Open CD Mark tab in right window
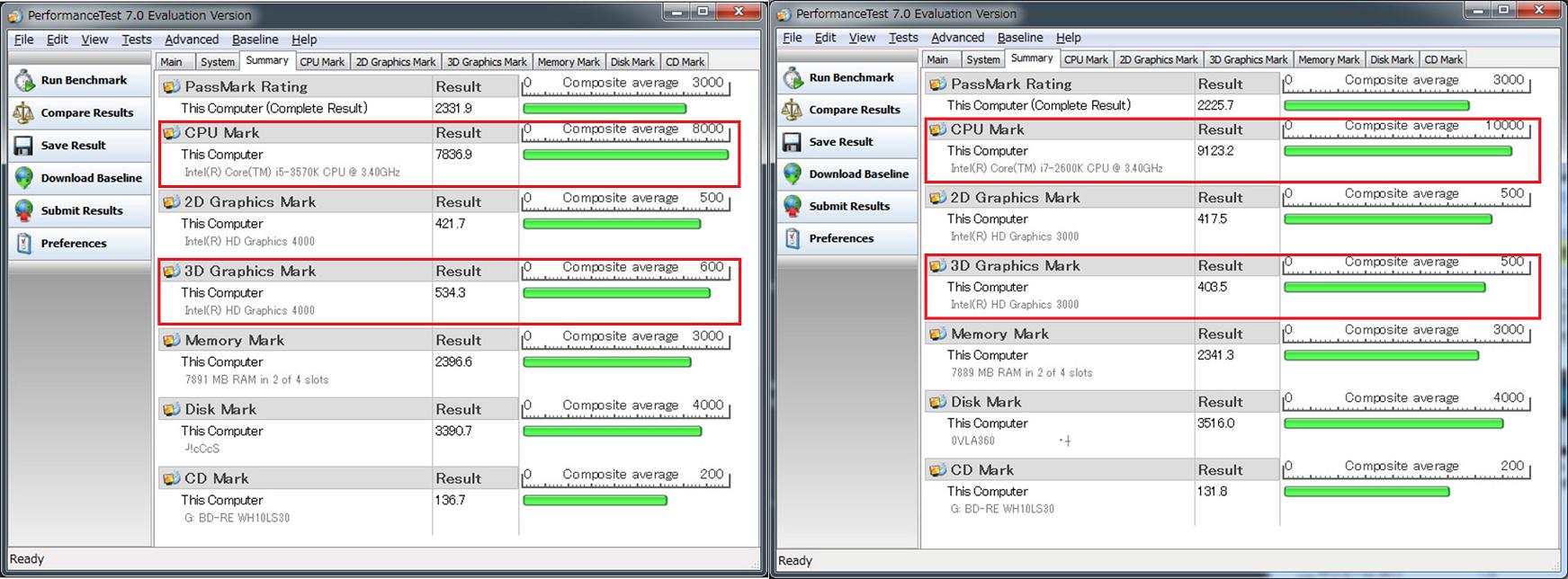 coord(1444,59)
